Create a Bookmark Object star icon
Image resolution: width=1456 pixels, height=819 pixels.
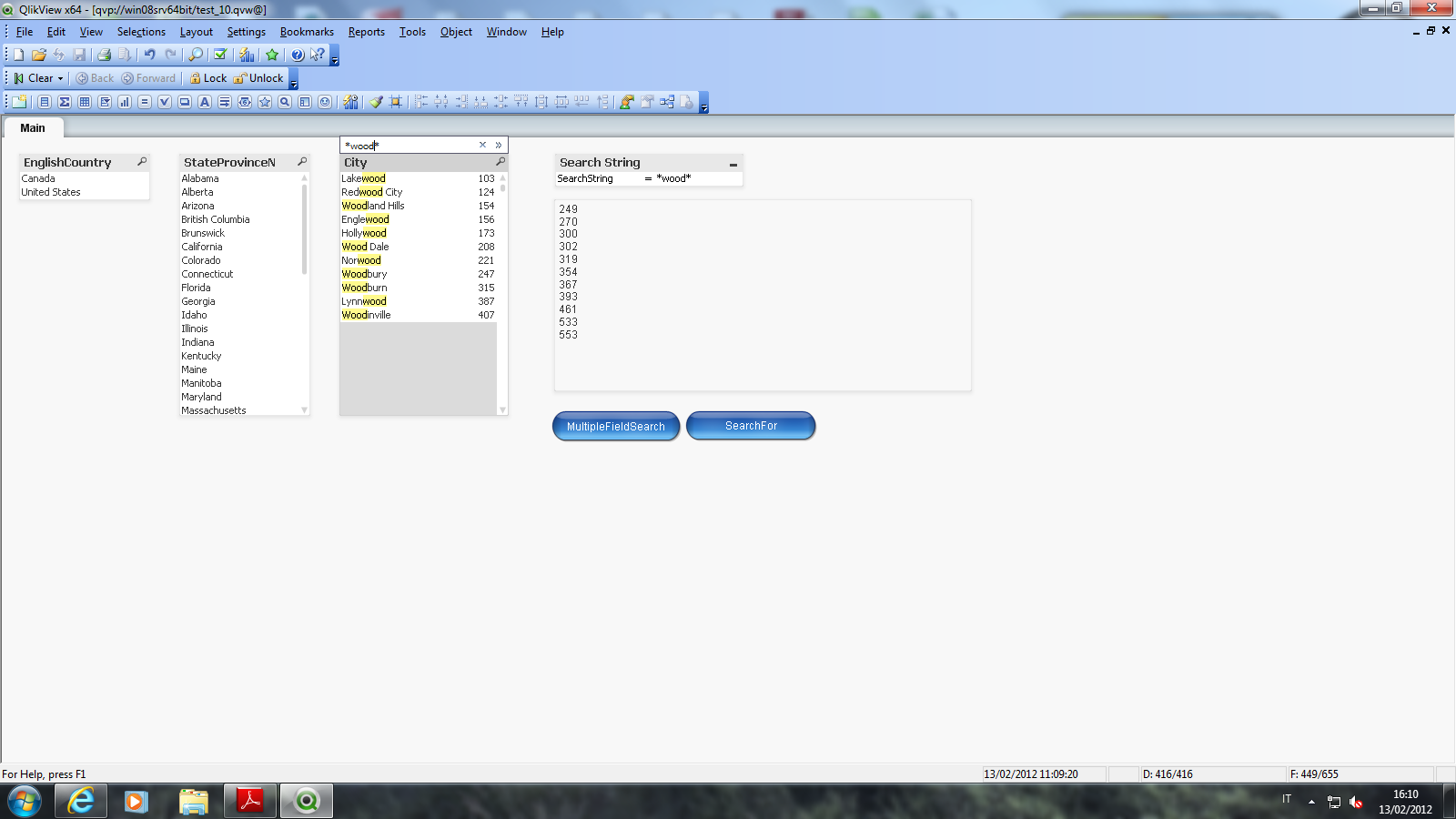pyautogui.click(x=265, y=102)
